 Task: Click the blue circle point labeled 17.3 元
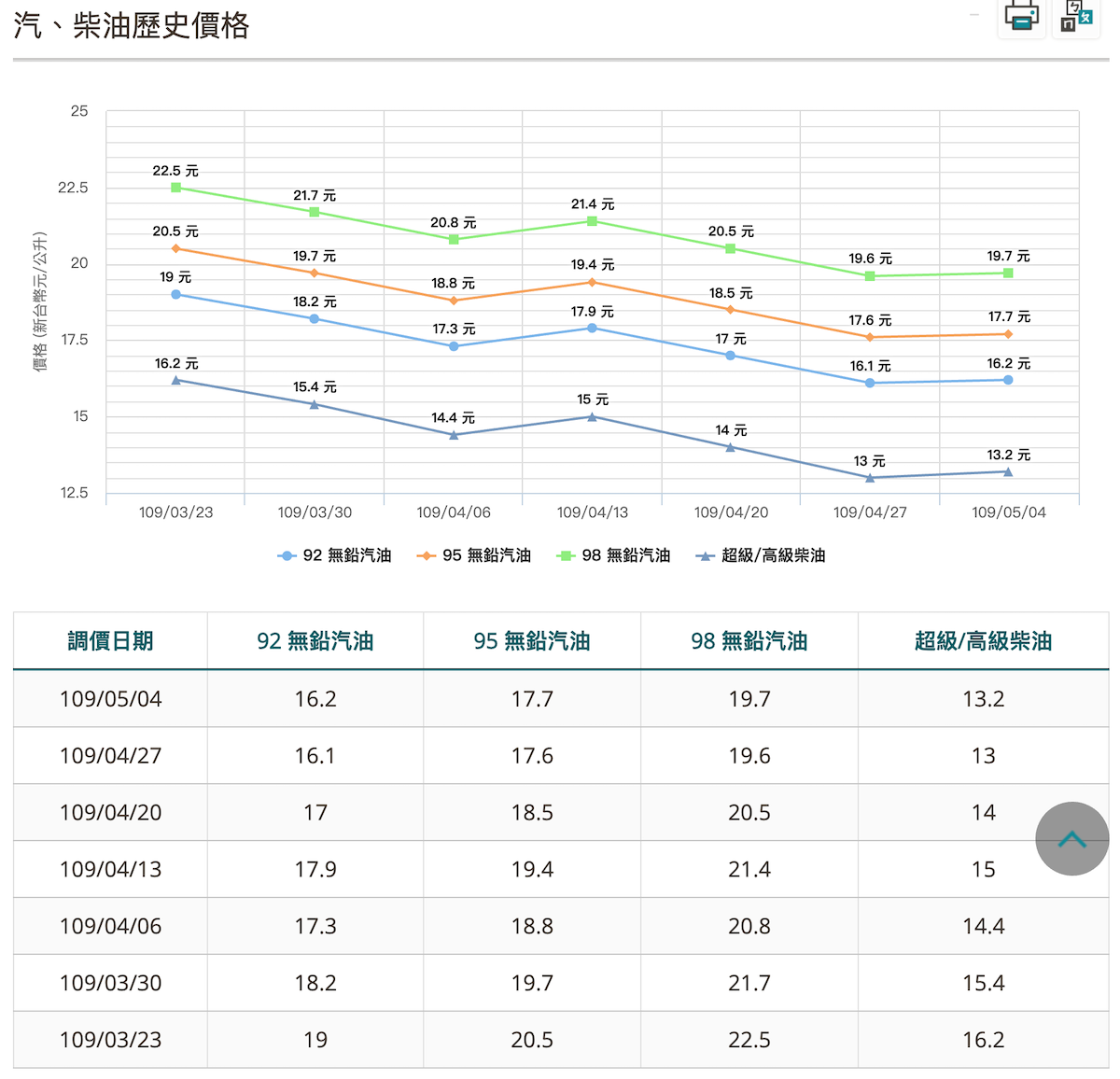(x=454, y=346)
